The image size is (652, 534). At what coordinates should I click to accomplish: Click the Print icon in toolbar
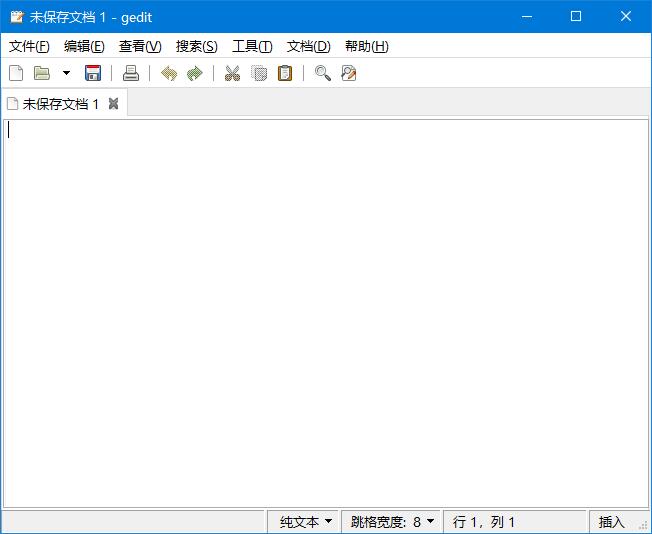pyautogui.click(x=131, y=73)
